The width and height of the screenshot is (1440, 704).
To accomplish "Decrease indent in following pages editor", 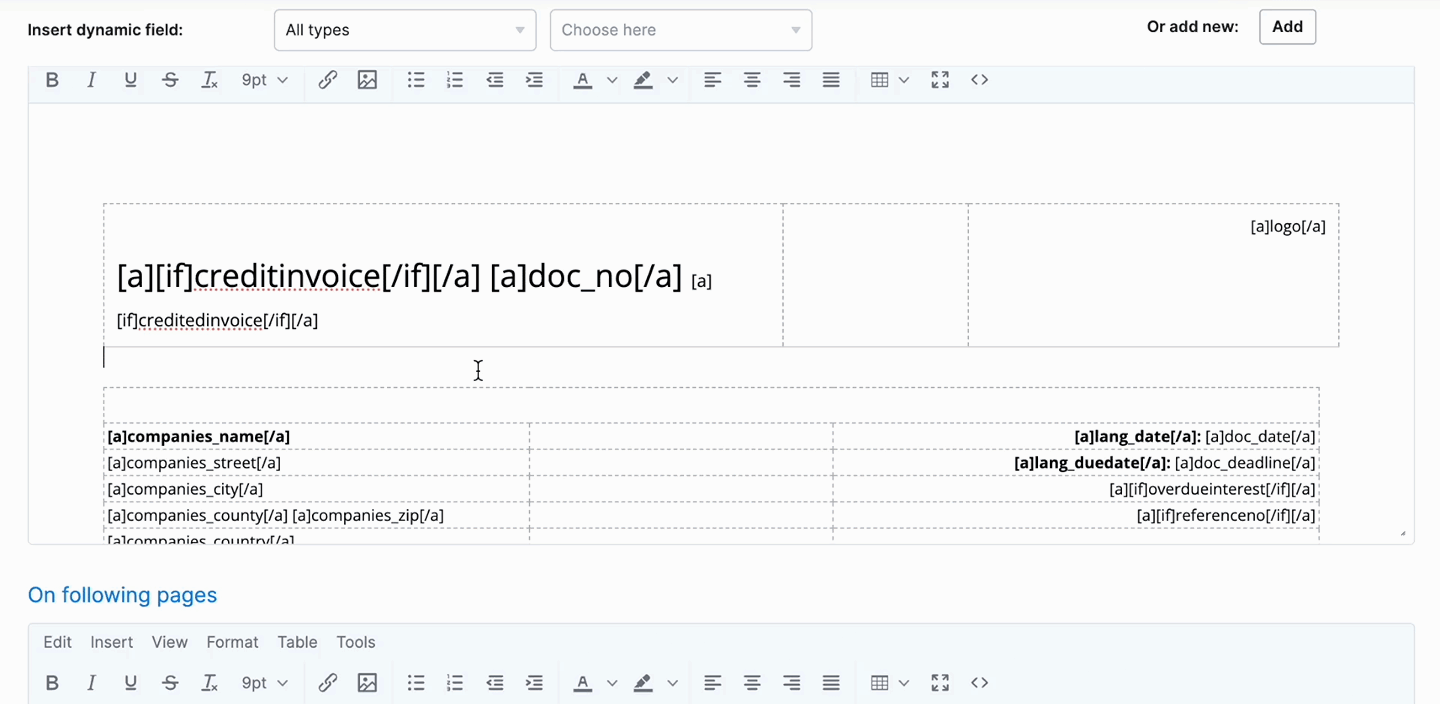I will [x=495, y=683].
